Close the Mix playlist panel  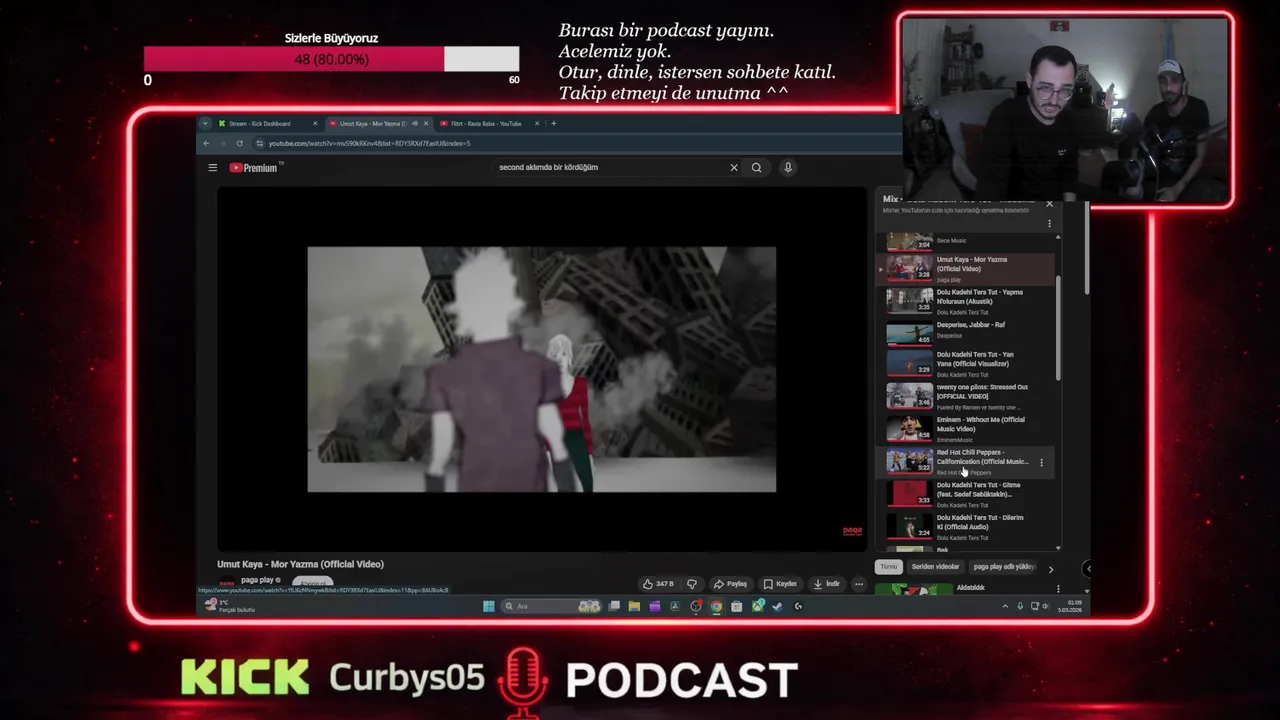[1049, 203]
